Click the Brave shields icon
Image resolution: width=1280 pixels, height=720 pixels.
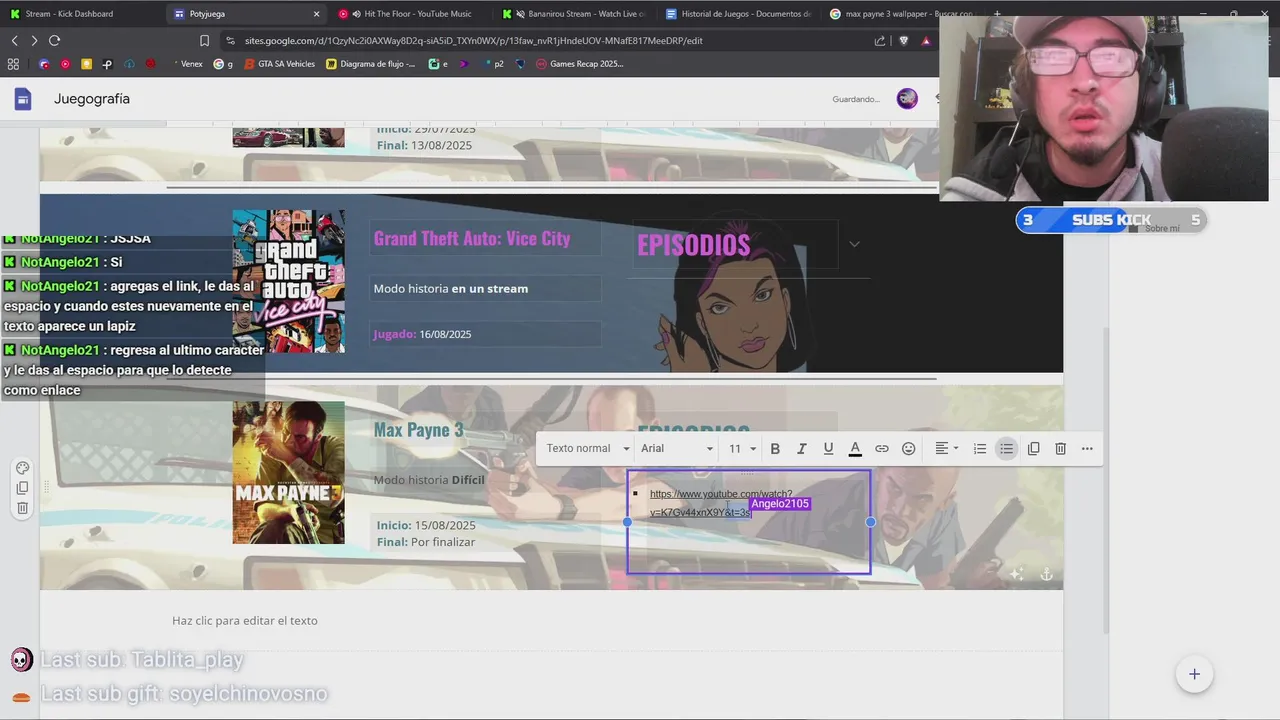click(904, 41)
